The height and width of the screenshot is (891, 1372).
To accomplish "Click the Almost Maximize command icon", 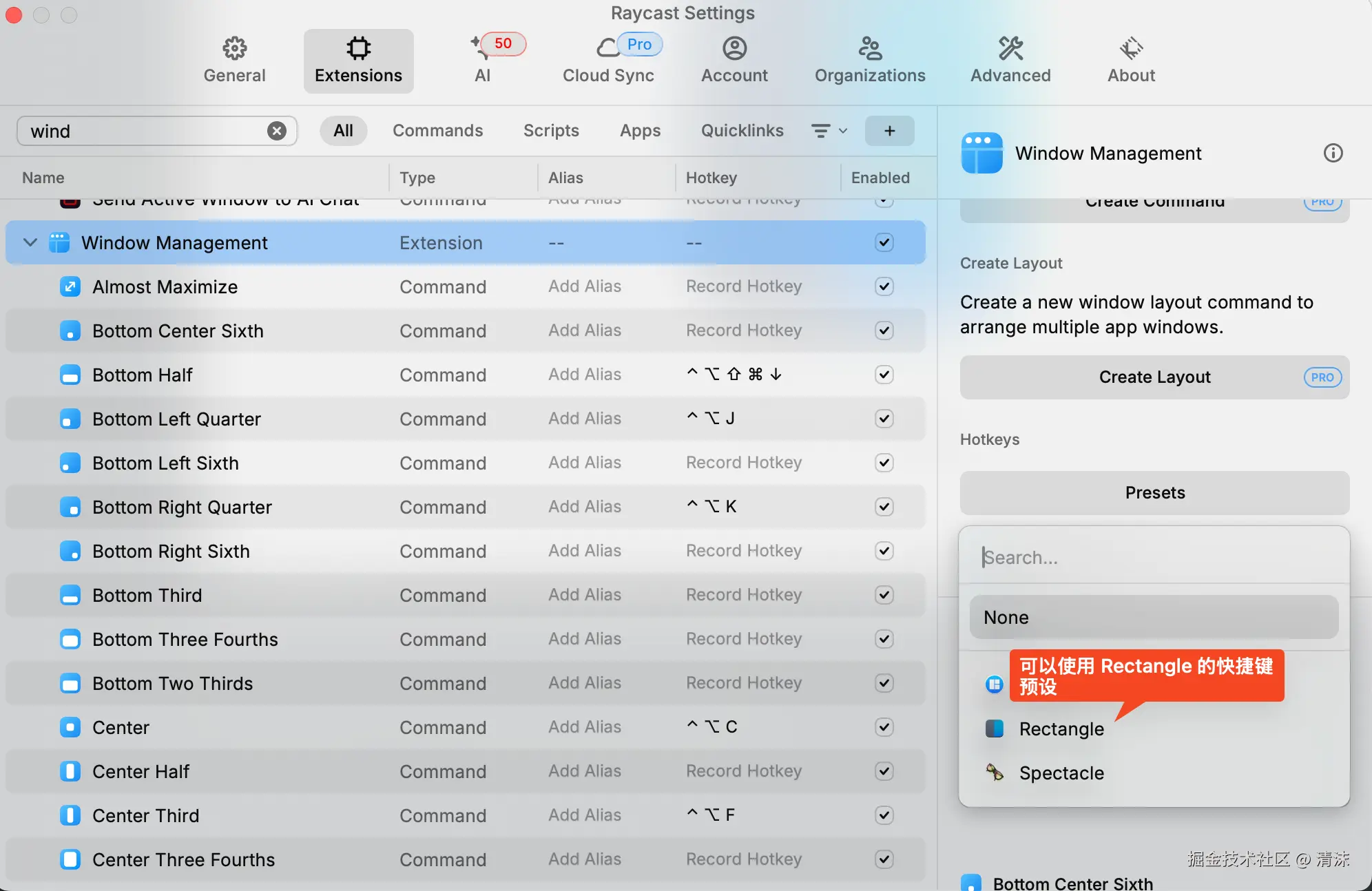I will tap(70, 286).
